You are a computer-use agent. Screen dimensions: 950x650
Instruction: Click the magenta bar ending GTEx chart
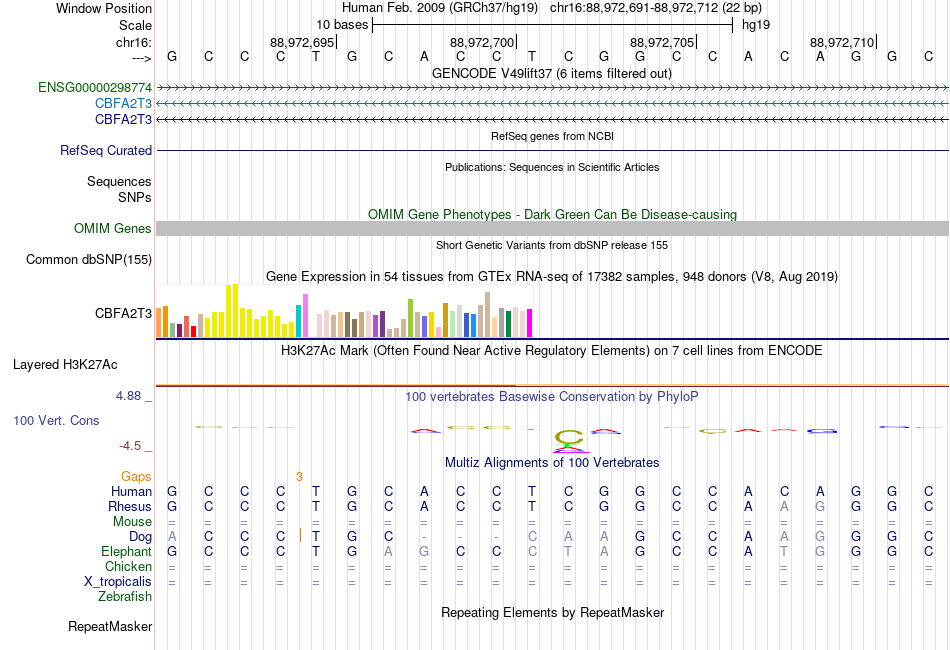pos(529,323)
